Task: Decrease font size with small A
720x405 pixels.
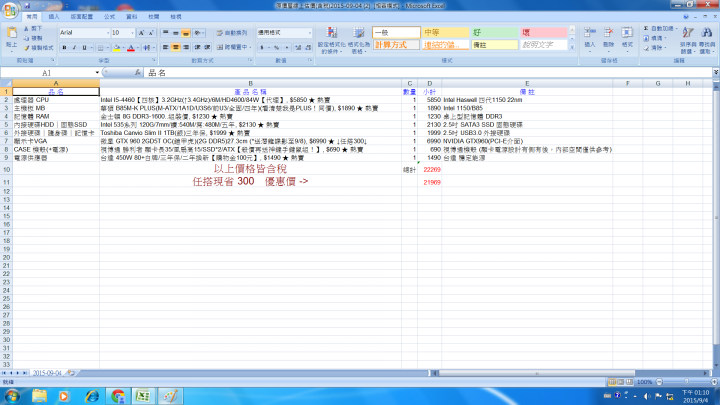Action: [x=151, y=33]
